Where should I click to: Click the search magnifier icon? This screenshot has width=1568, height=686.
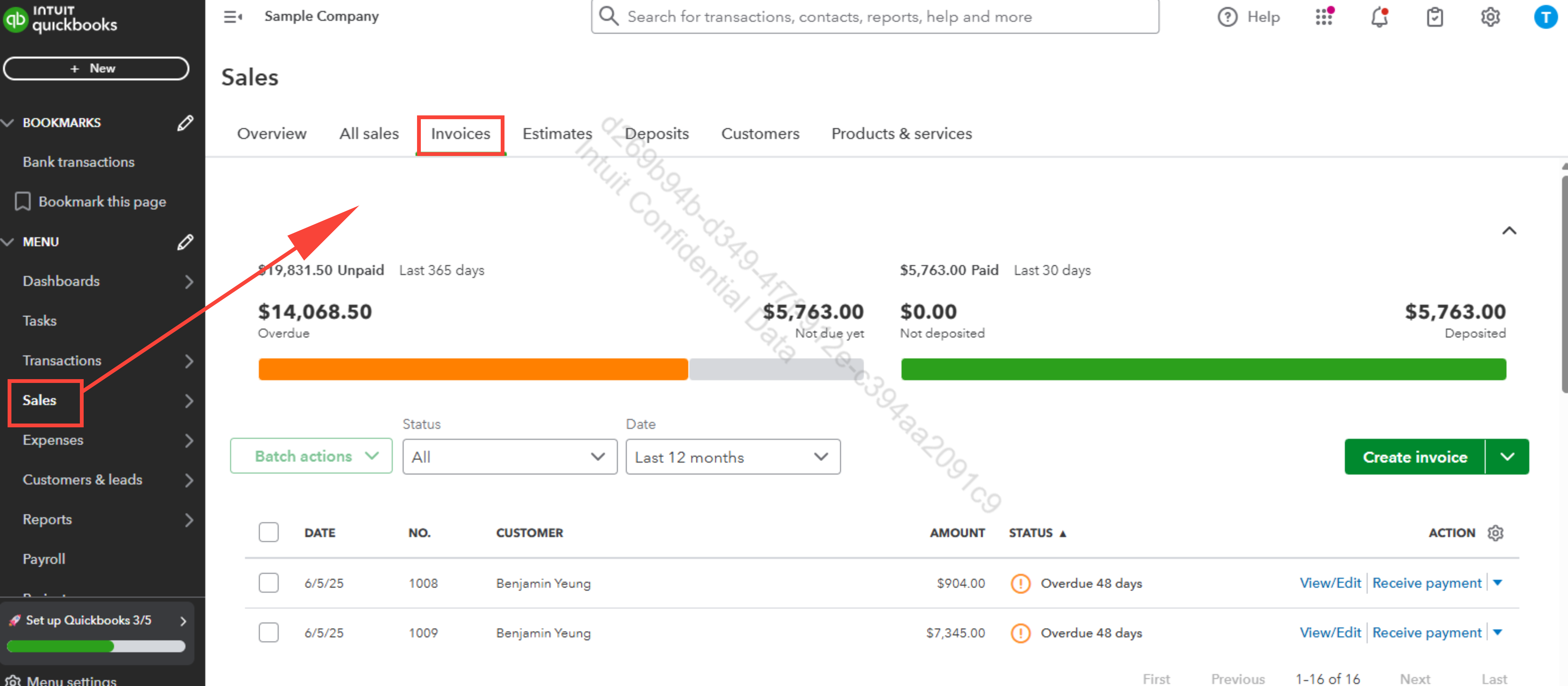609,16
